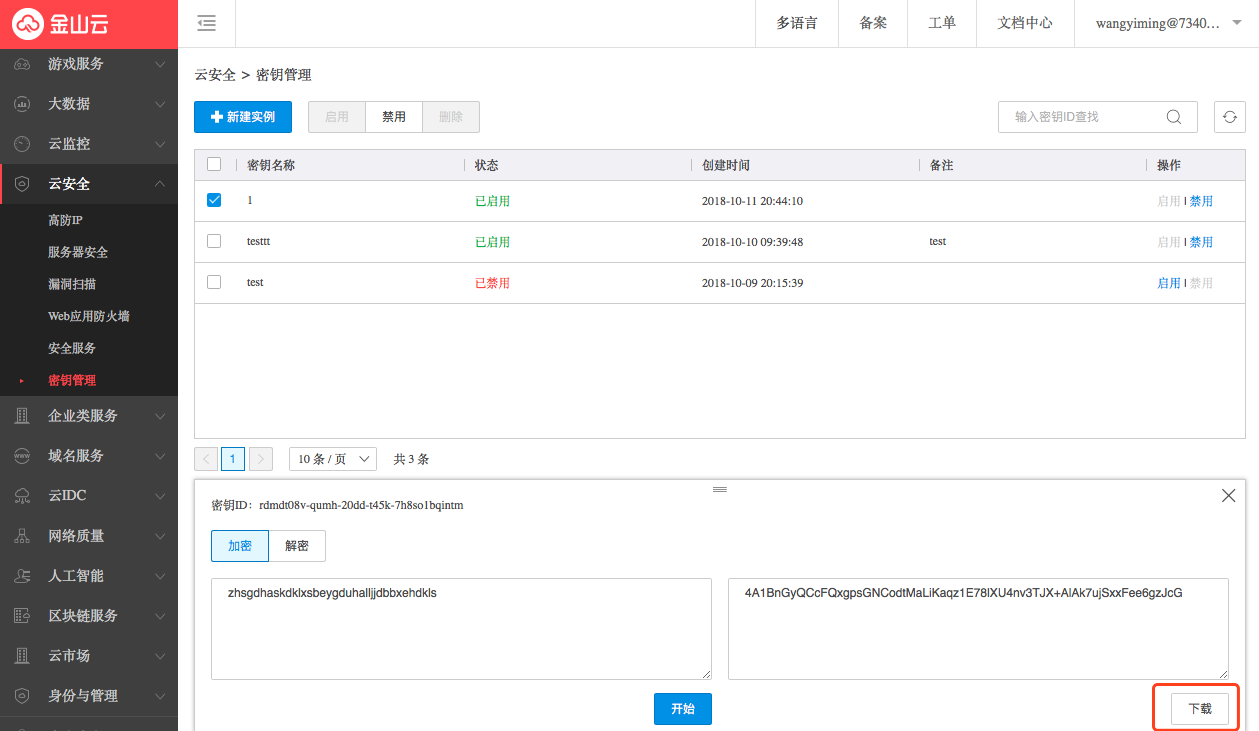
Task: Click the refresh list icon
Action: [x=1229, y=117]
